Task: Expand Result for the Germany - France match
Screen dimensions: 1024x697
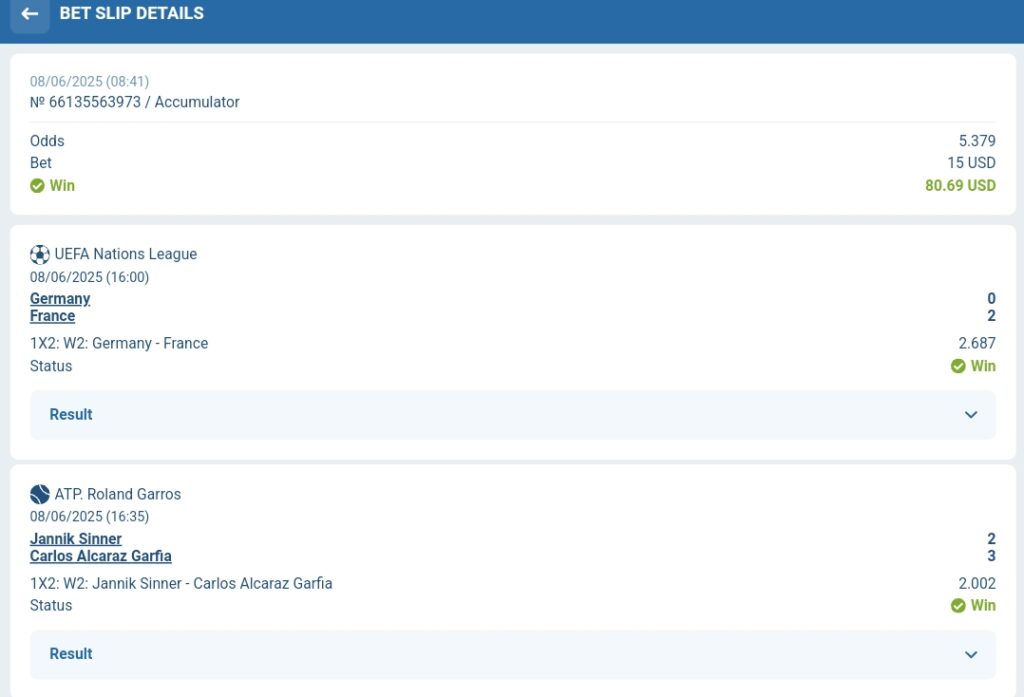Action: [513, 415]
